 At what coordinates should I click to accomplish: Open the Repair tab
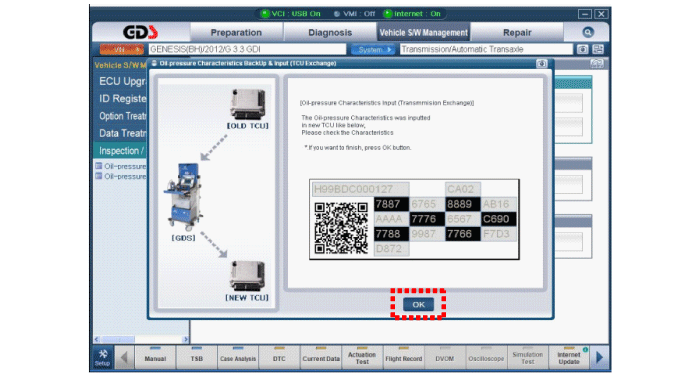coord(517,33)
